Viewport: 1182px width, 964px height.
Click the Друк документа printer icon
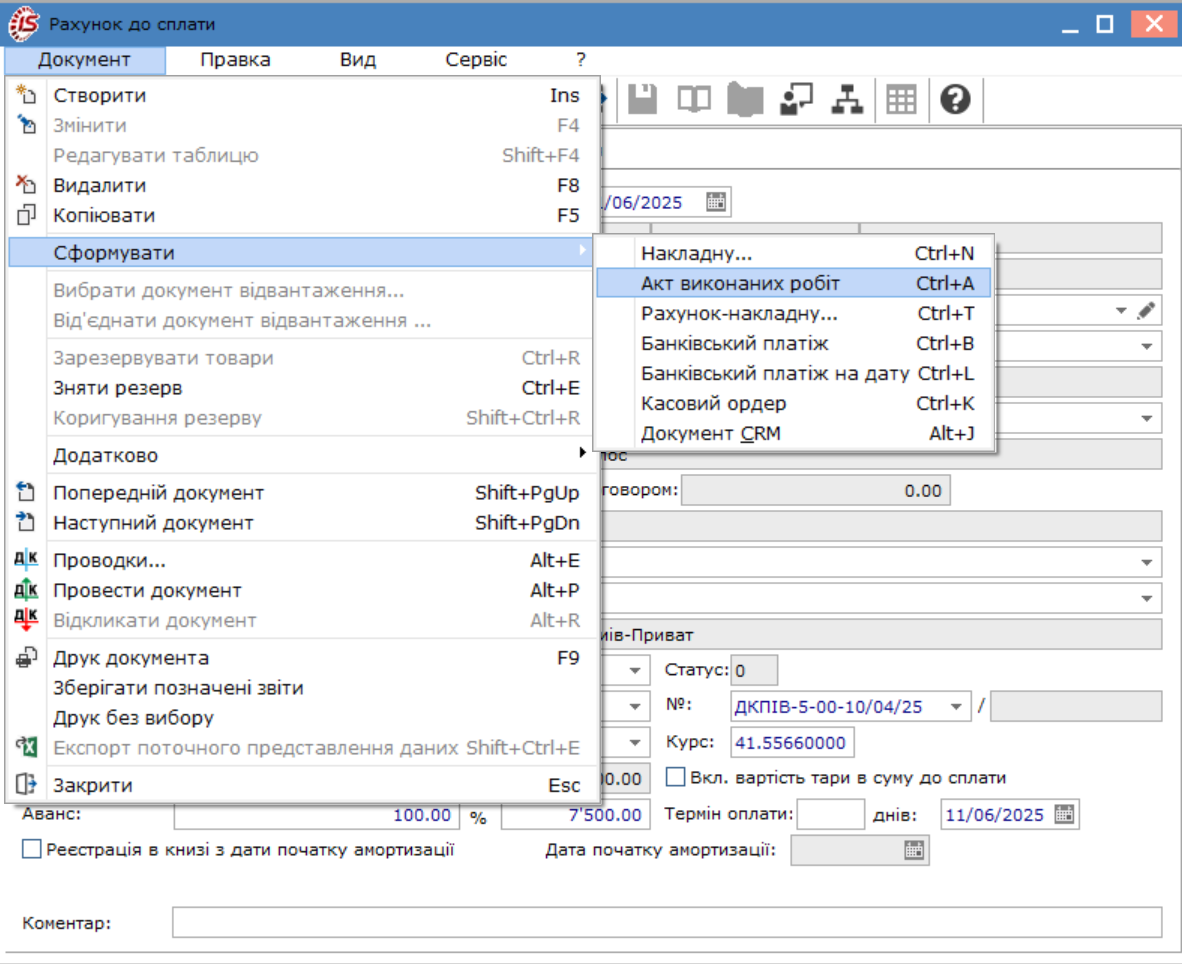[26, 657]
